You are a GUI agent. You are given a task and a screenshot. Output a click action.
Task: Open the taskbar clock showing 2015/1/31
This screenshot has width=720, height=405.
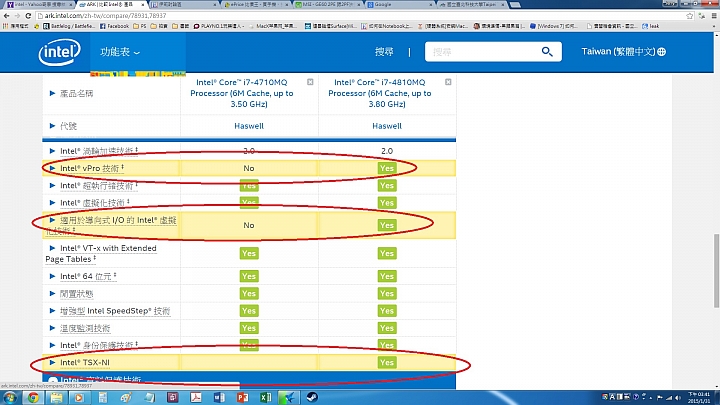(699, 398)
